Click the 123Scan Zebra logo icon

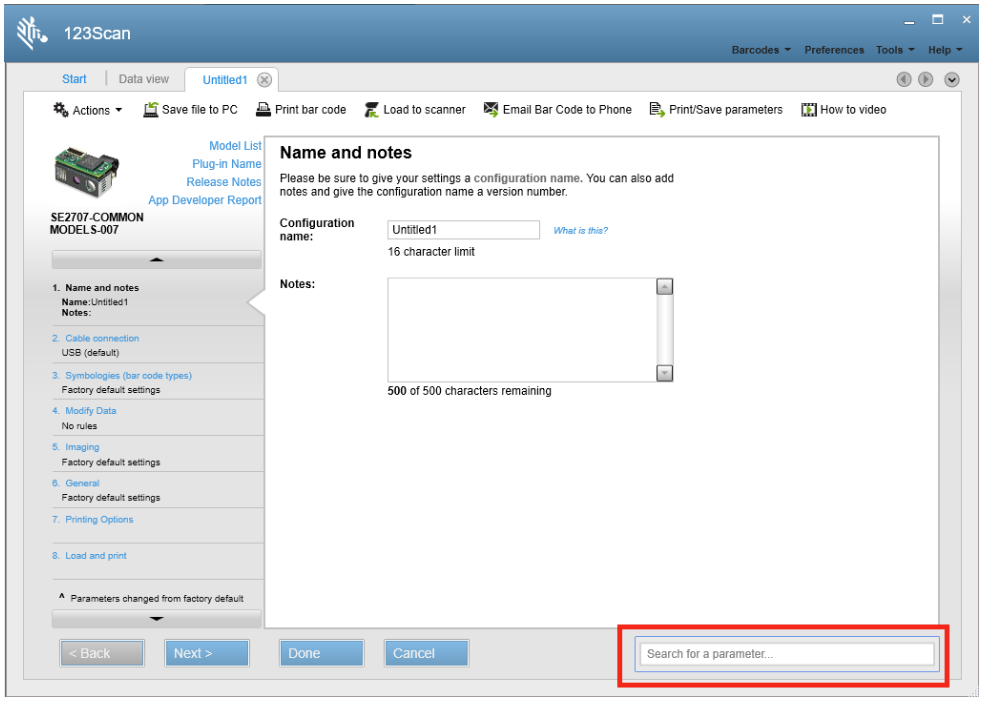pyautogui.click(x=31, y=33)
